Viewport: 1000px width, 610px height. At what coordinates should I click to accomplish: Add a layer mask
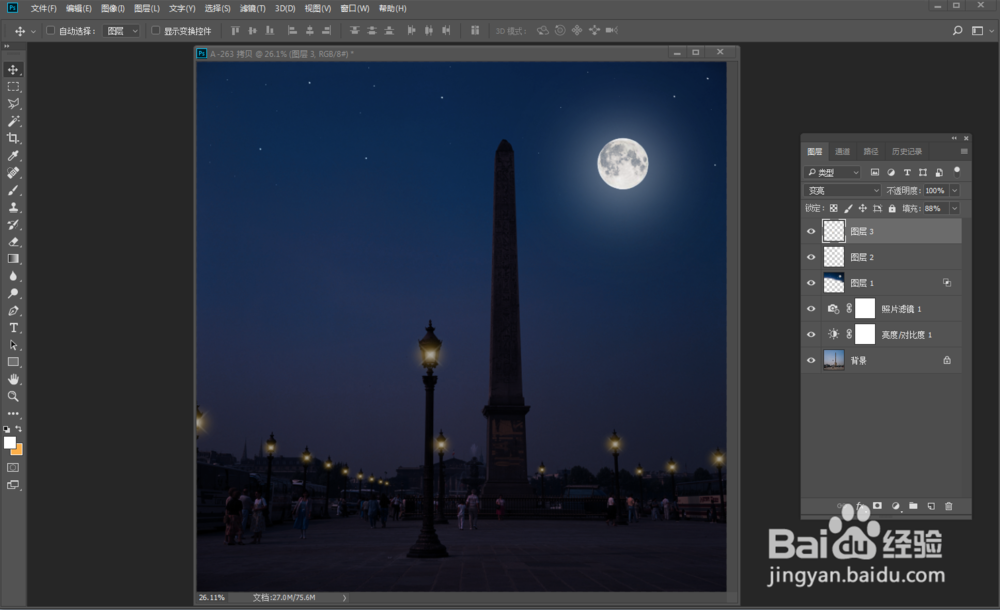click(878, 505)
